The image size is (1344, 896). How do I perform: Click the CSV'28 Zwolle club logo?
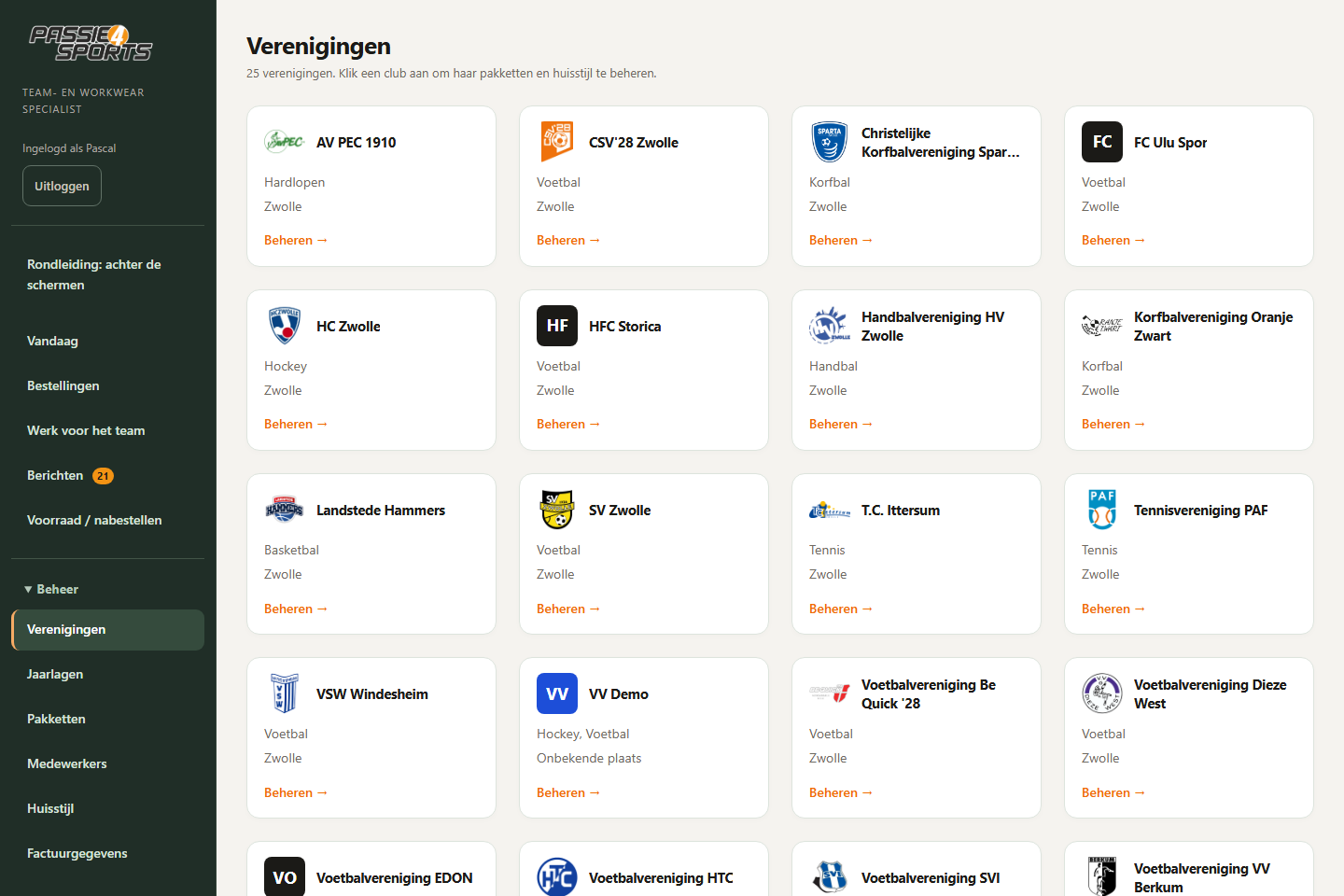click(x=557, y=142)
